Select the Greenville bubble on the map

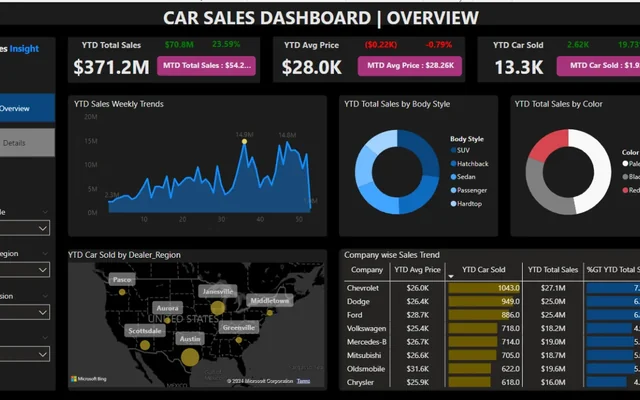239,340
